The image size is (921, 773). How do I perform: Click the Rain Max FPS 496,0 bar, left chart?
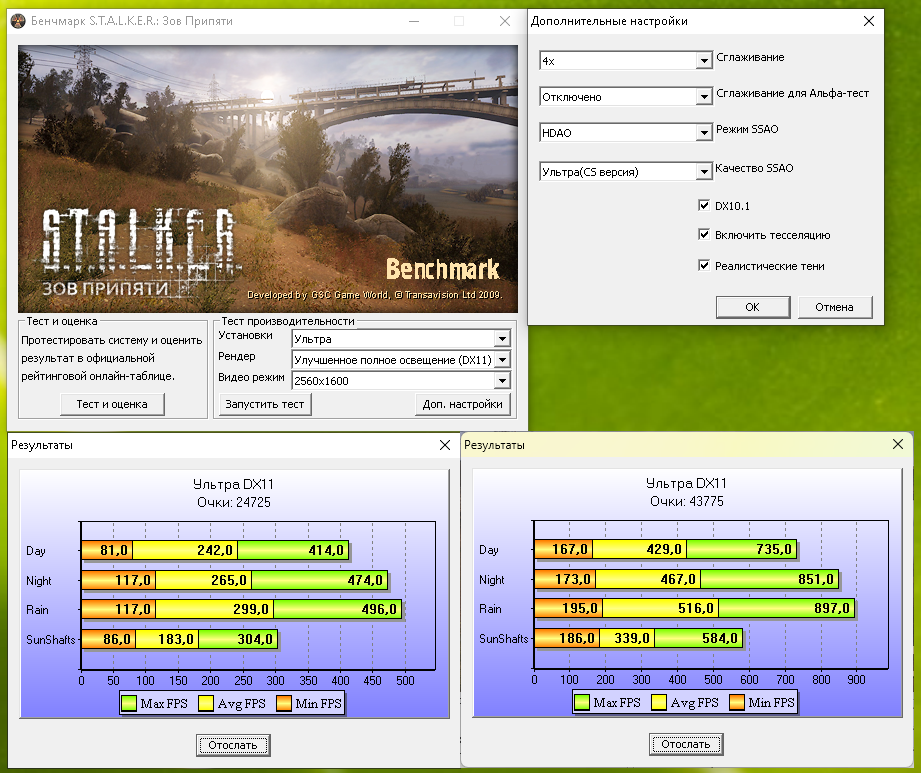(337, 609)
